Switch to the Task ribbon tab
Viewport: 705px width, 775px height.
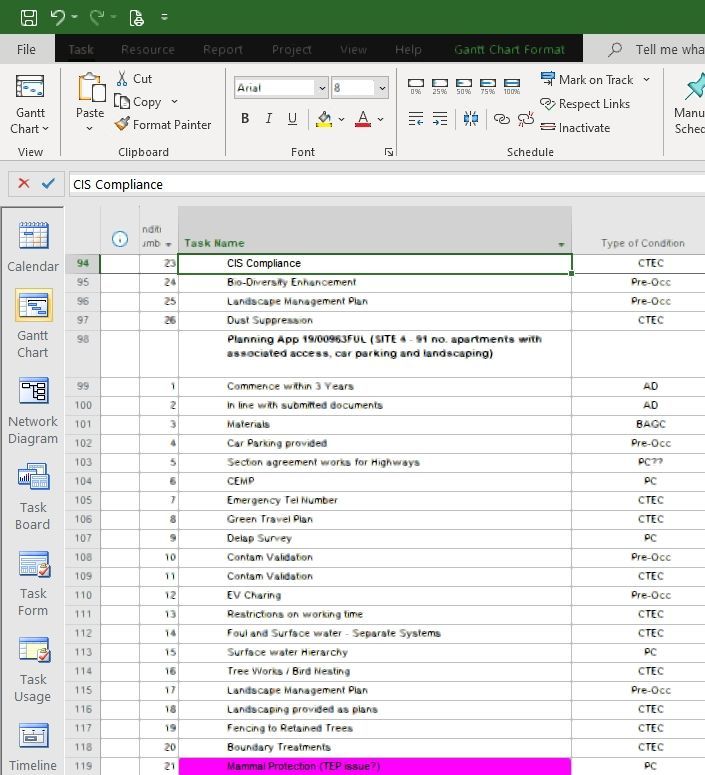[81, 49]
